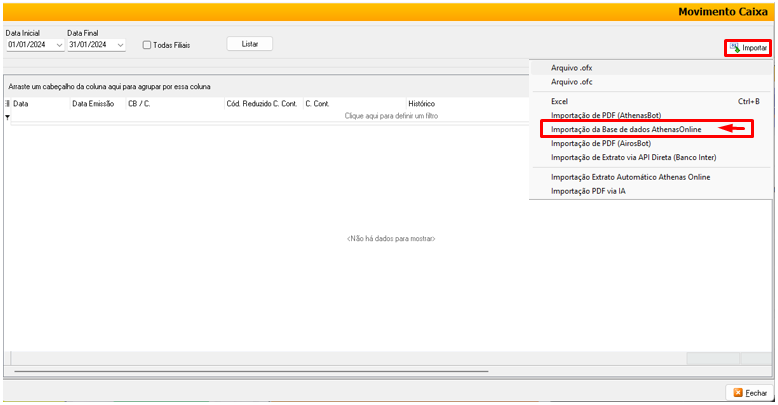Choose Importação de Extrato via API Direta
Image resolution: width=778 pixels, height=405 pixels.
pos(633,157)
